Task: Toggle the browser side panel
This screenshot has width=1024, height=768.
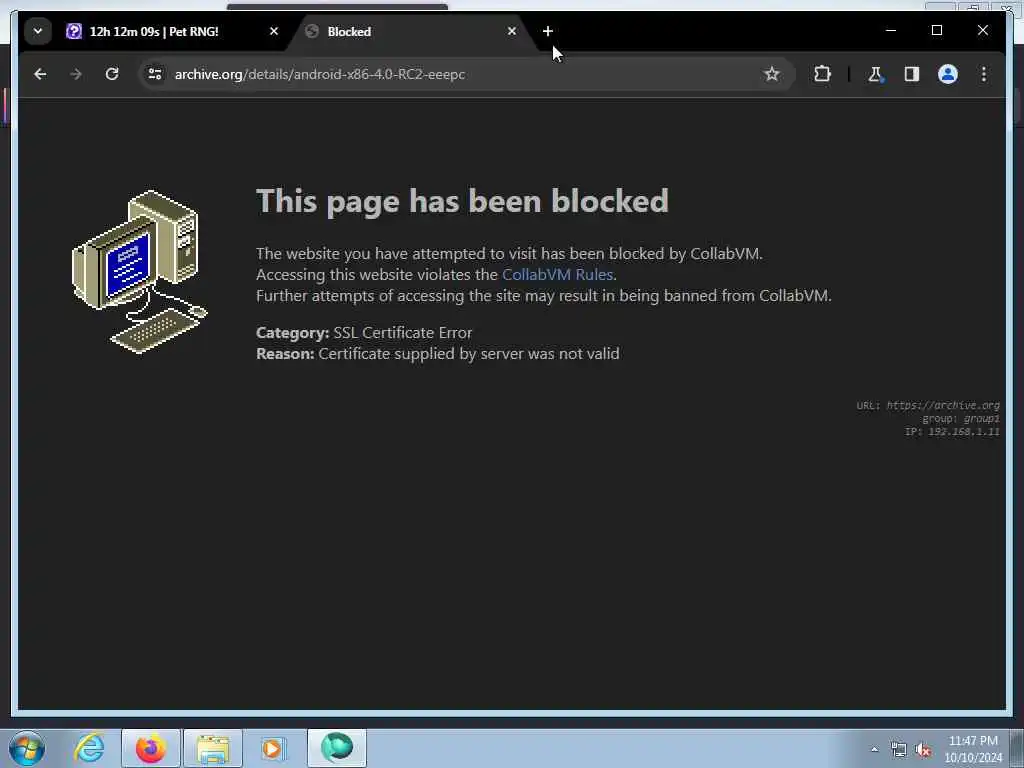Action: [x=912, y=74]
